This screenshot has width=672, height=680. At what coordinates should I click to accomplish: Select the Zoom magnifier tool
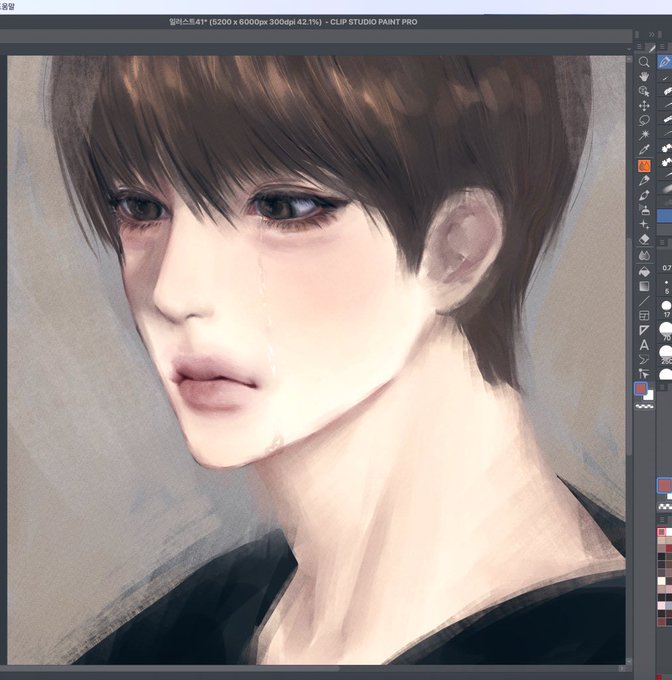(644, 62)
